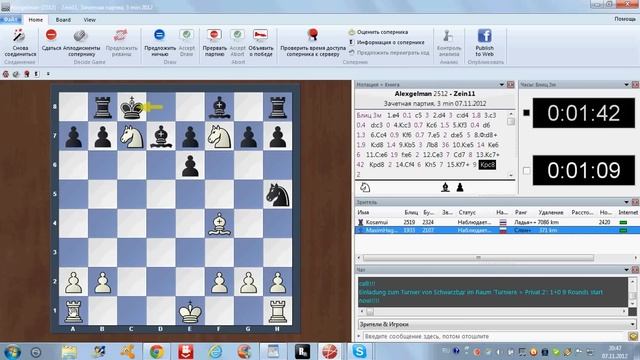Select the black knight on h5

(278, 195)
